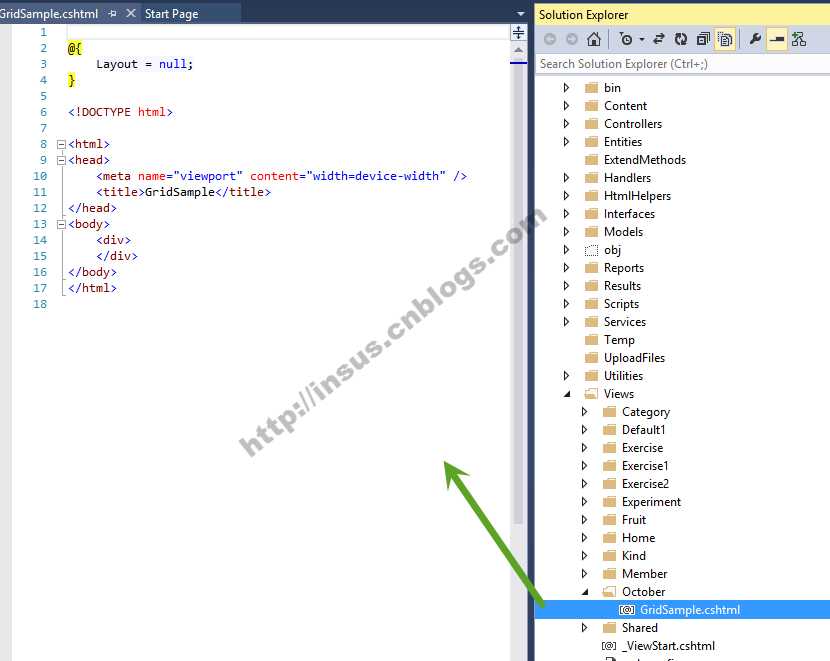Close the GridSample.cshtml tab
Image resolution: width=830 pixels, height=661 pixels.
point(131,13)
